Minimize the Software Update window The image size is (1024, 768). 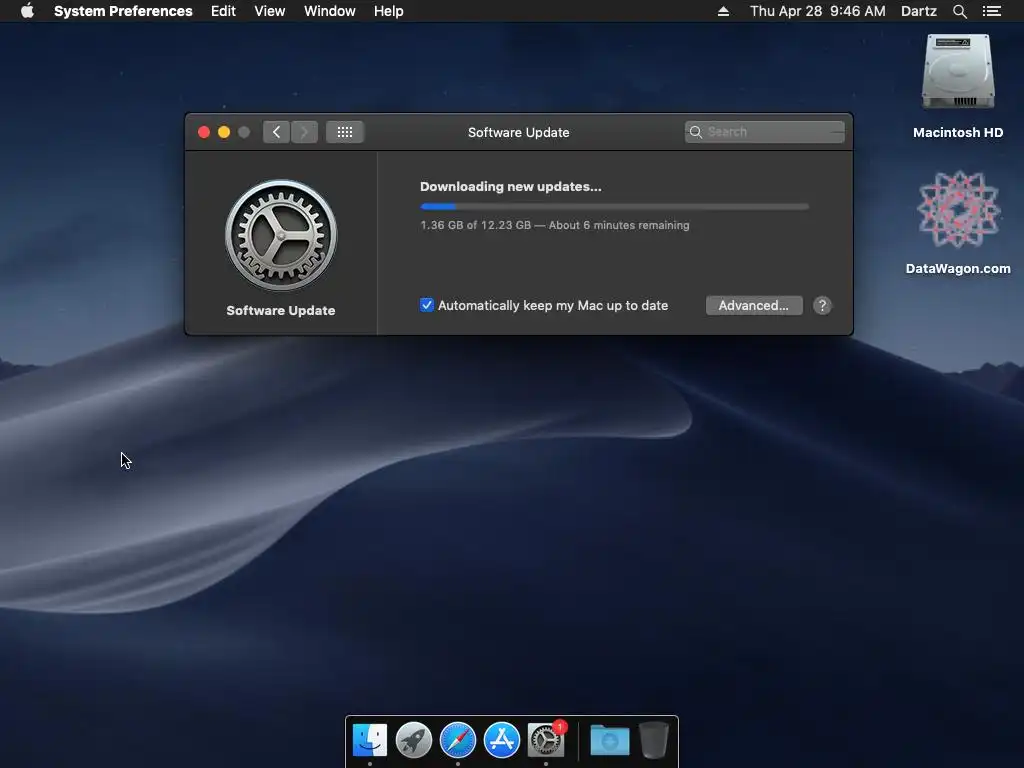click(224, 132)
